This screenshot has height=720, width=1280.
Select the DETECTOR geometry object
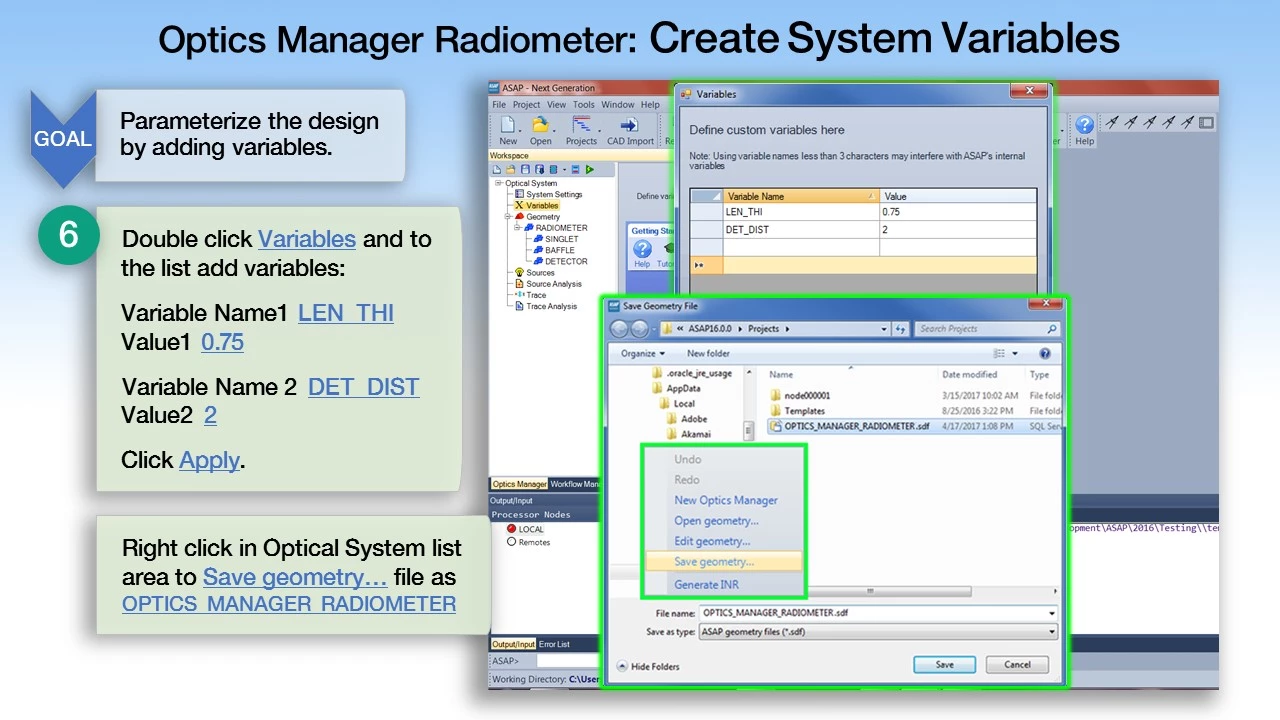[x=565, y=262]
